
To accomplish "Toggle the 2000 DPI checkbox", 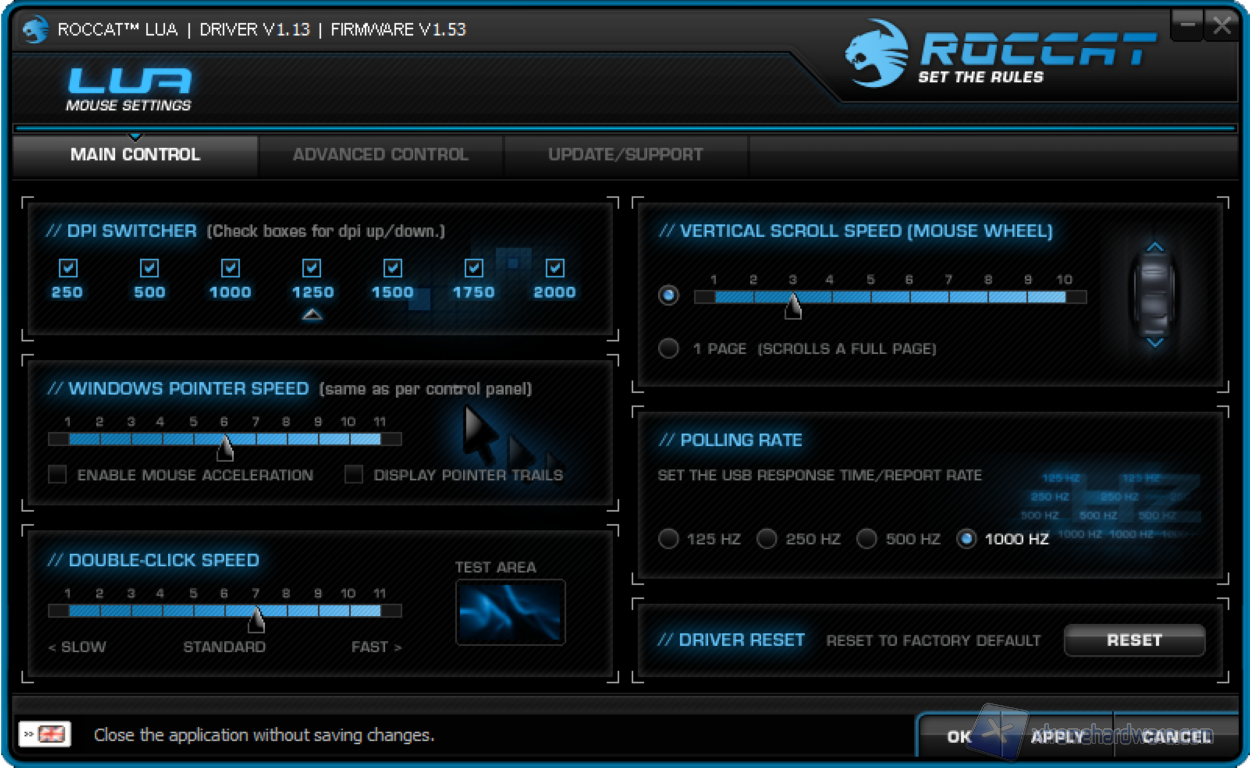I will point(555,268).
